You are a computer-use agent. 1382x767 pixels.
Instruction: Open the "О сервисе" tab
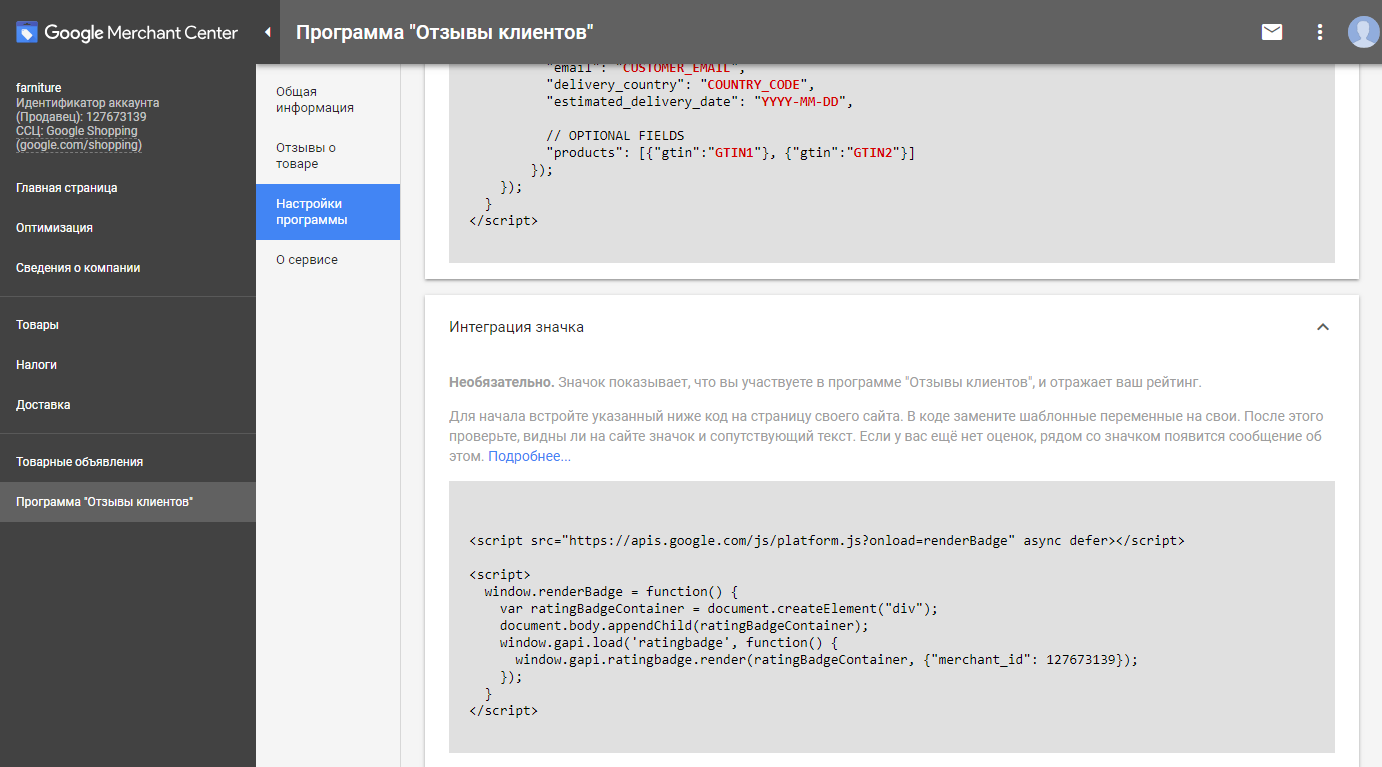(307, 260)
